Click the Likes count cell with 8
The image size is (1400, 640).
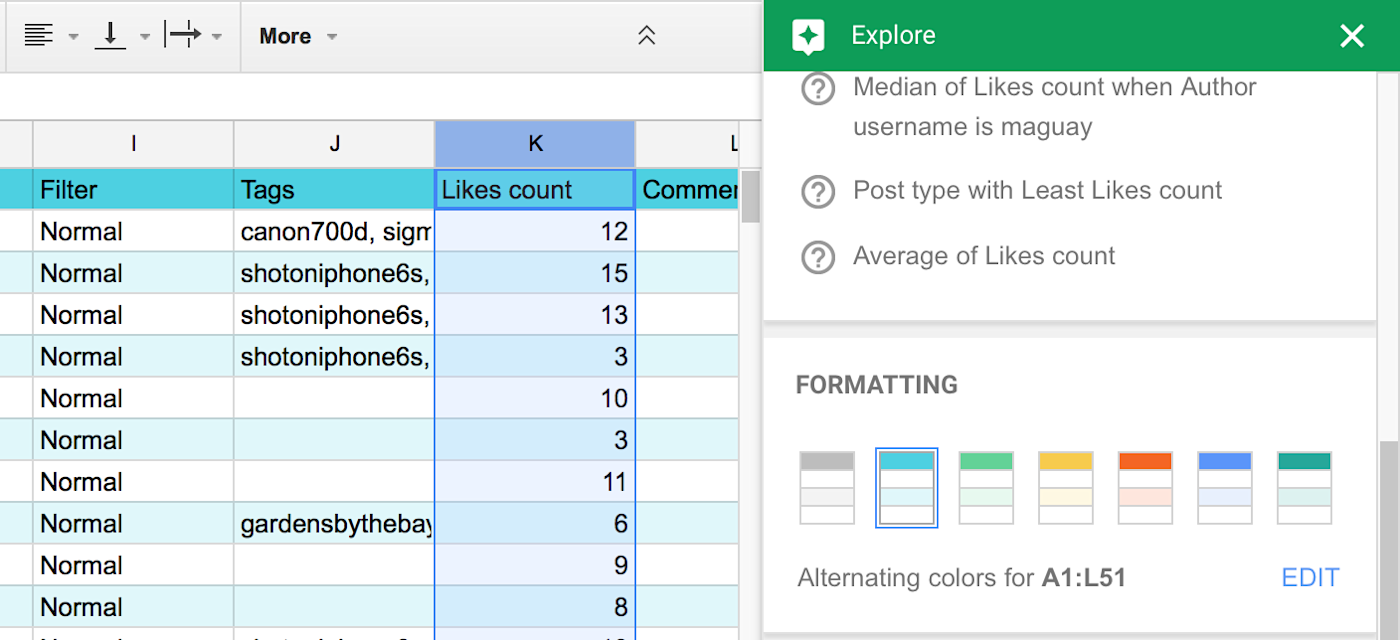(x=535, y=607)
